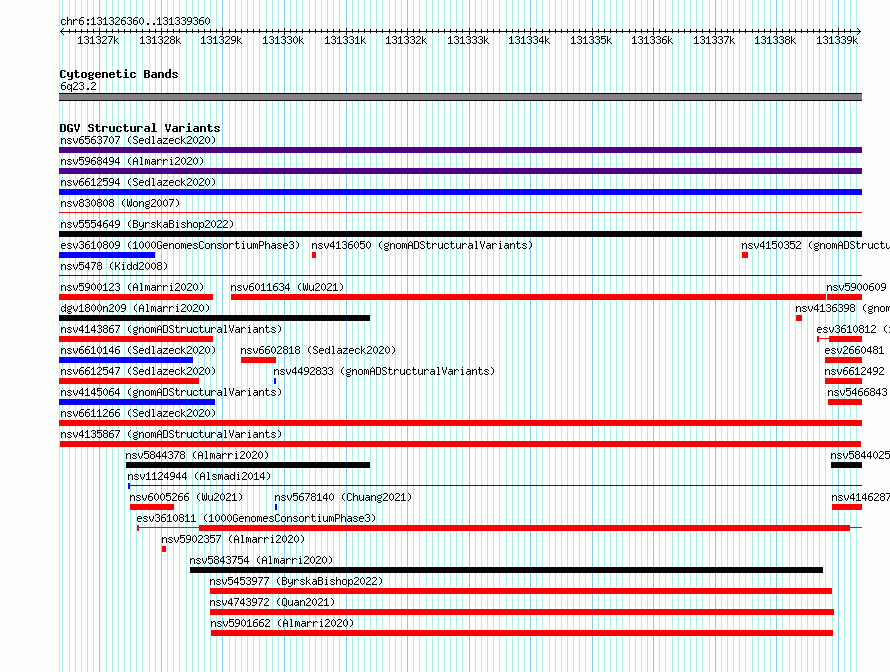
Task: Click the DGV Structural Variants track title
Action: click(140, 128)
